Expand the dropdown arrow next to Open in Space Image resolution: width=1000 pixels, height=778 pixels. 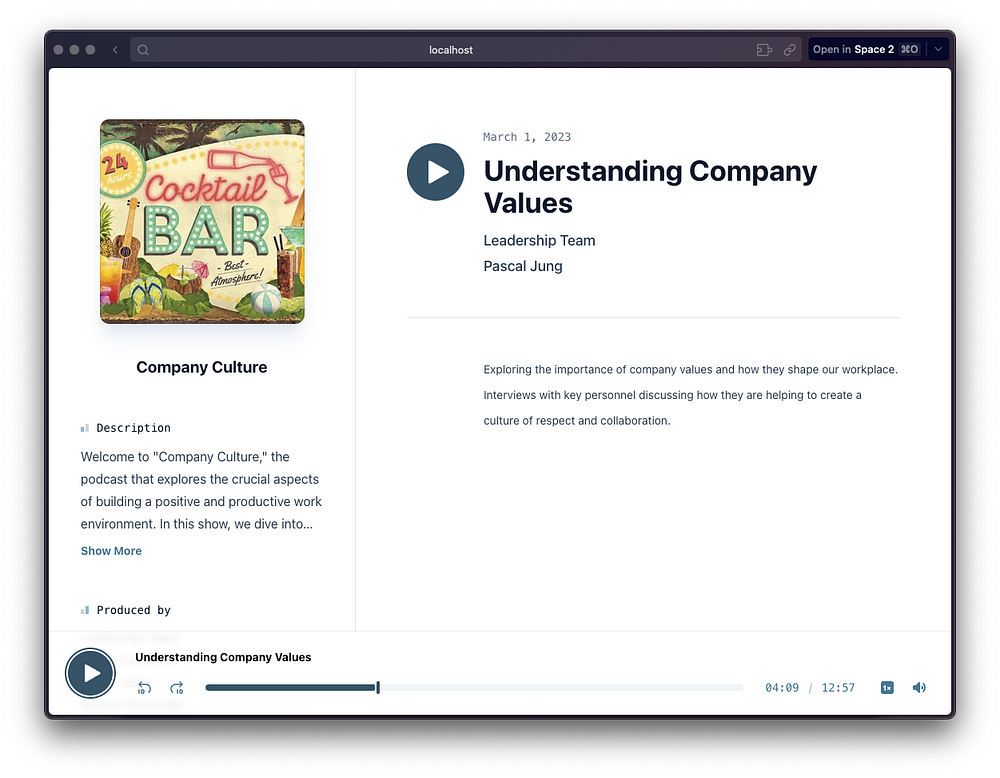pos(938,50)
